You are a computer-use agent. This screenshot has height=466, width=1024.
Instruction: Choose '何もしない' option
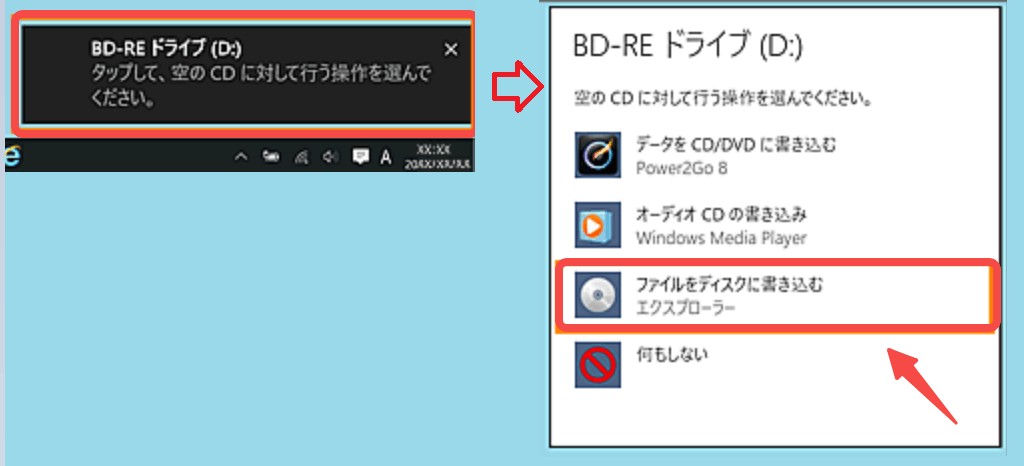[672, 354]
